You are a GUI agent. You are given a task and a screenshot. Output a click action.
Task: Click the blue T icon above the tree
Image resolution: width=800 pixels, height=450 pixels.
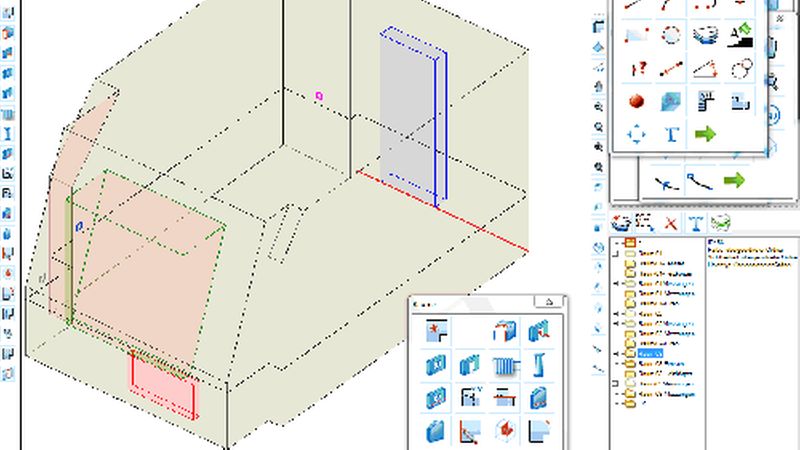pyautogui.click(x=695, y=223)
